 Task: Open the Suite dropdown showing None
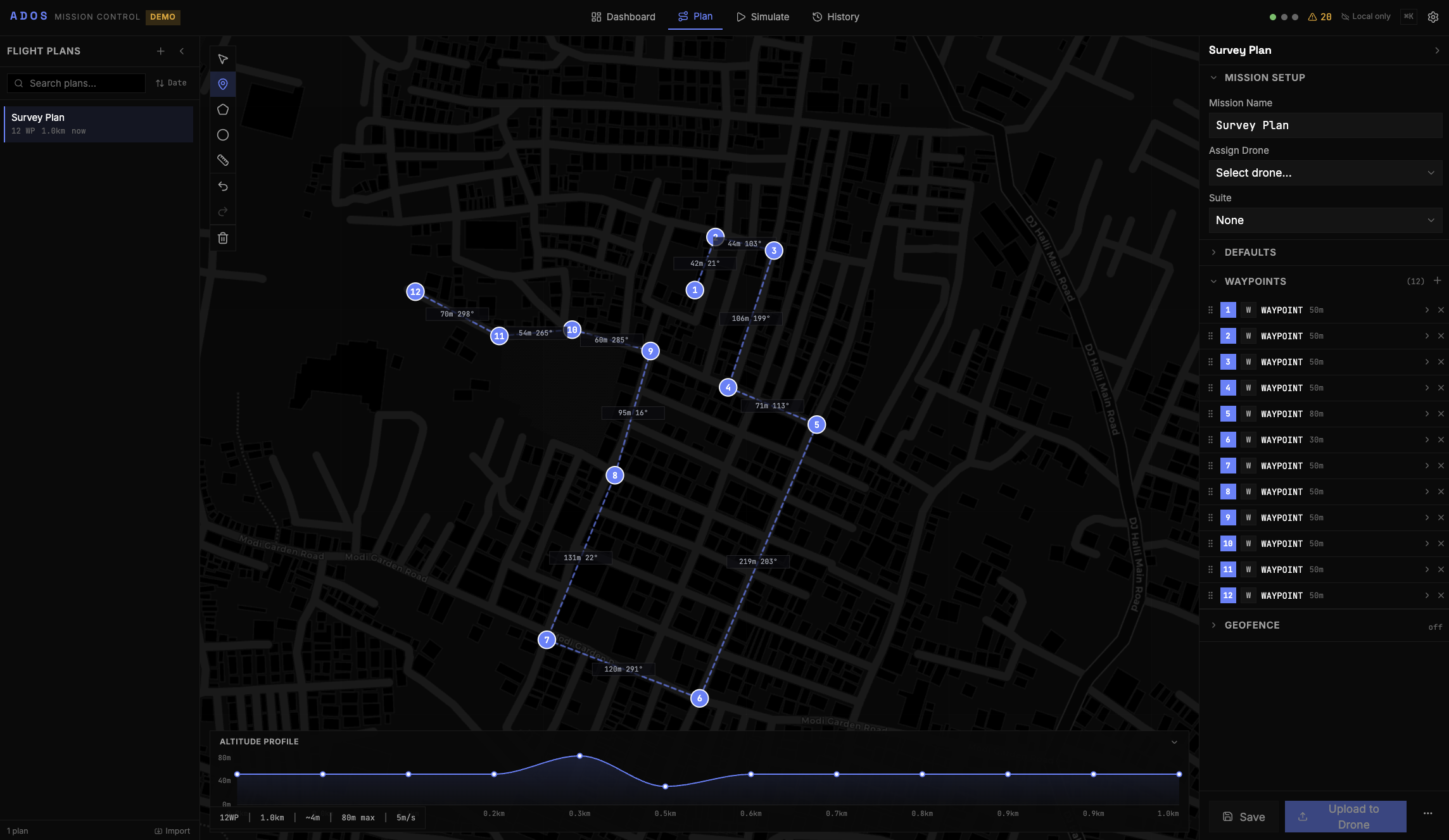[1325, 220]
